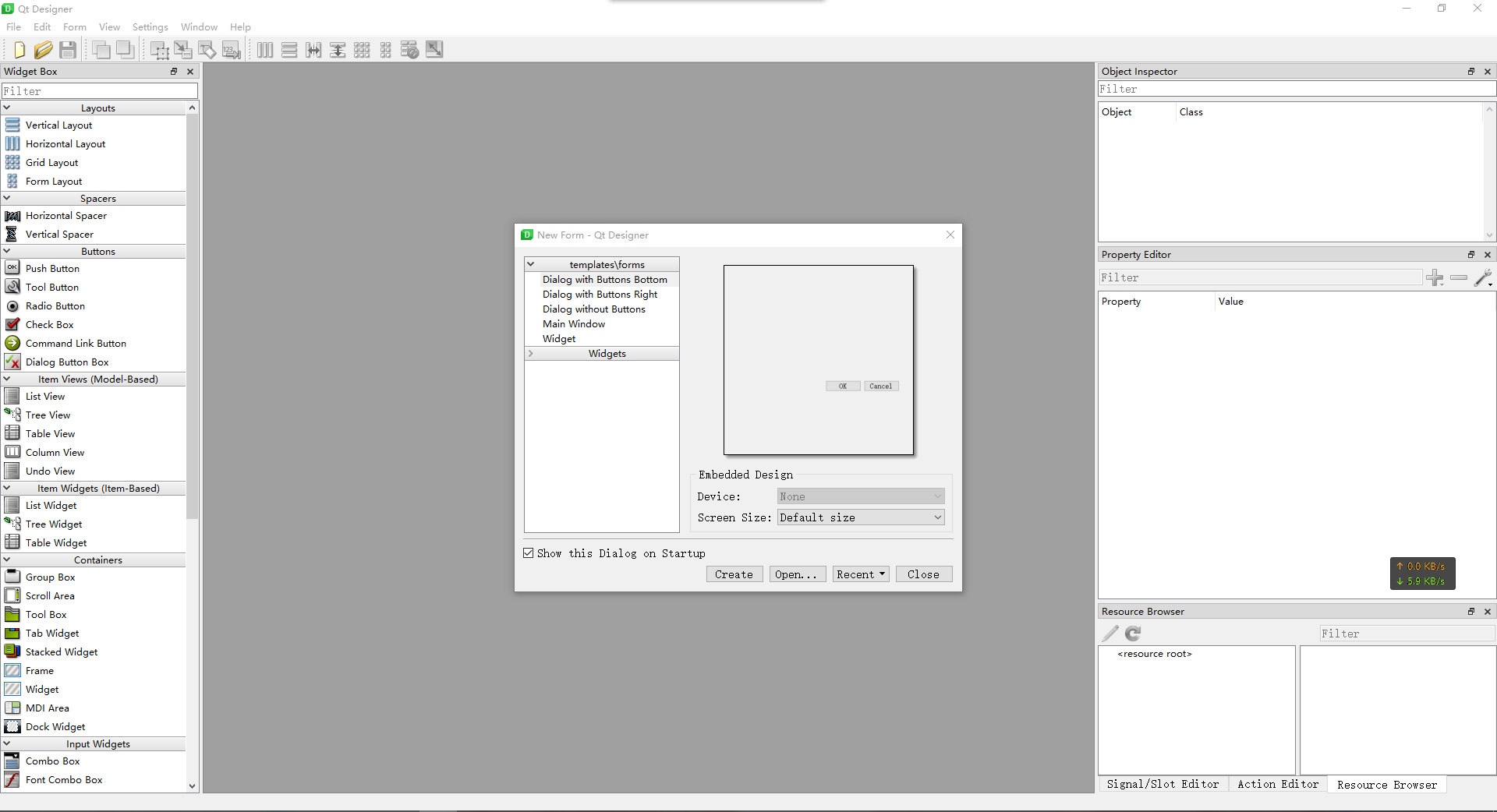Click the Lay Out Vertically icon
The width and height of the screenshot is (1497, 812).
(x=289, y=50)
